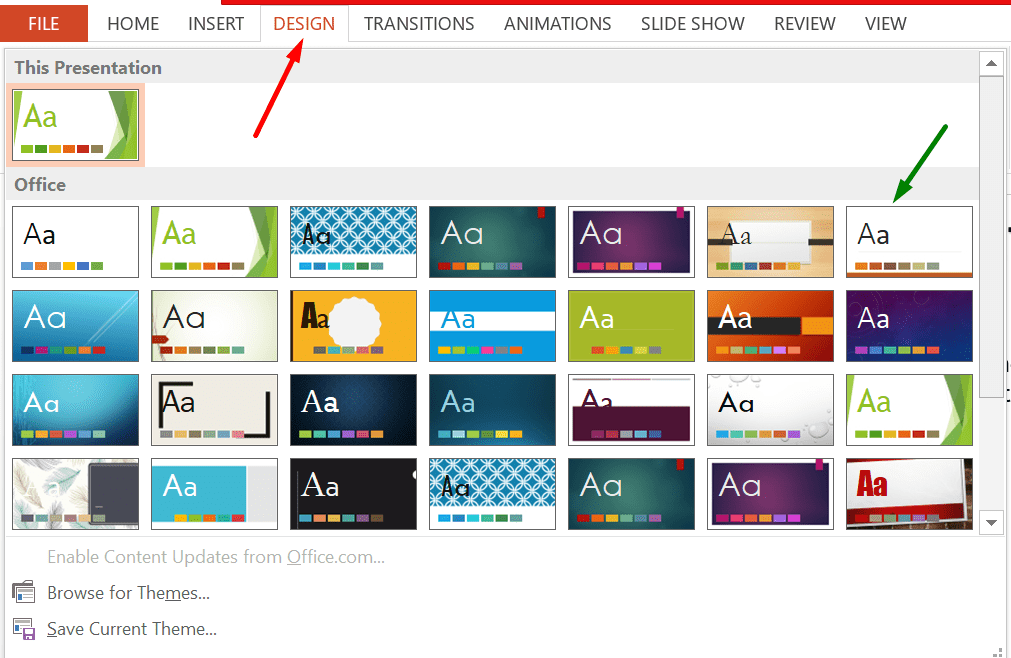The image size is (1011, 658).
Task: Go to the SLIDE SHOW tab
Action: point(692,24)
